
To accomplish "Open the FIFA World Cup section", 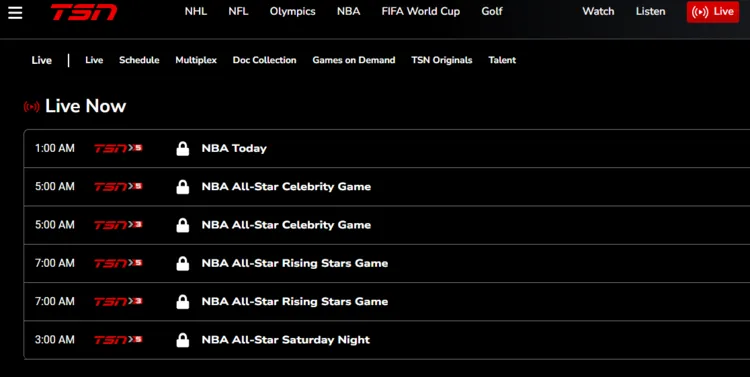I will point(421,11).
